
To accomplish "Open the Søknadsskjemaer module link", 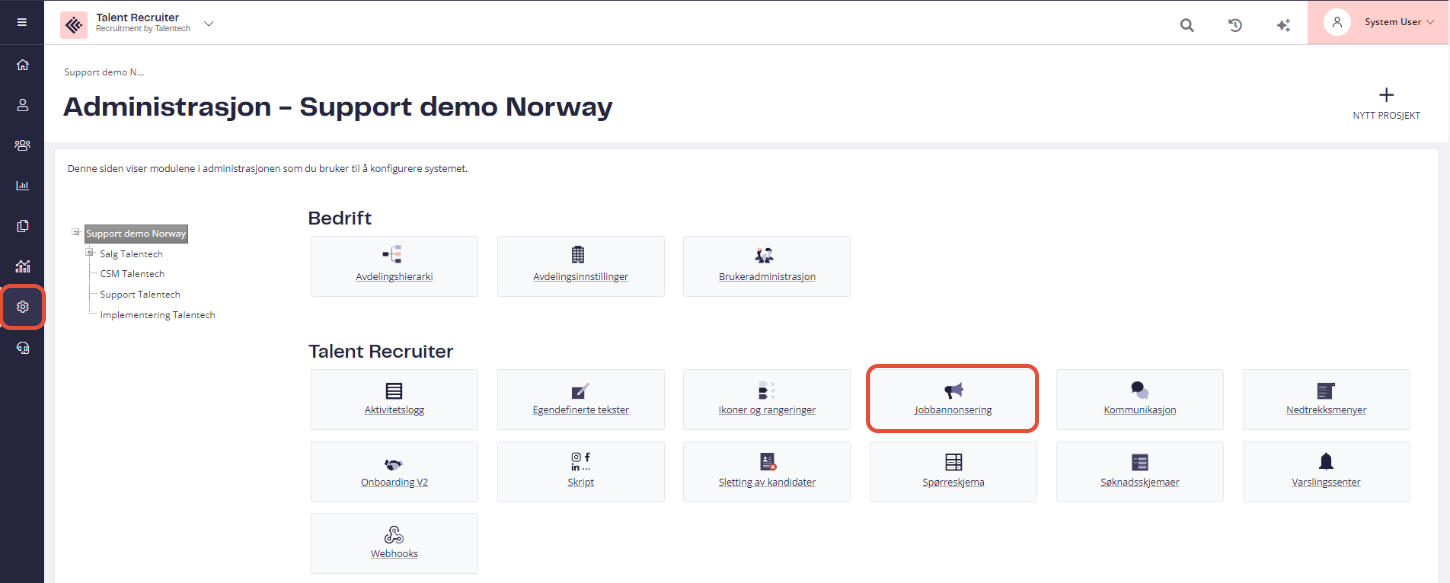I will click(x=1139, y=482).
